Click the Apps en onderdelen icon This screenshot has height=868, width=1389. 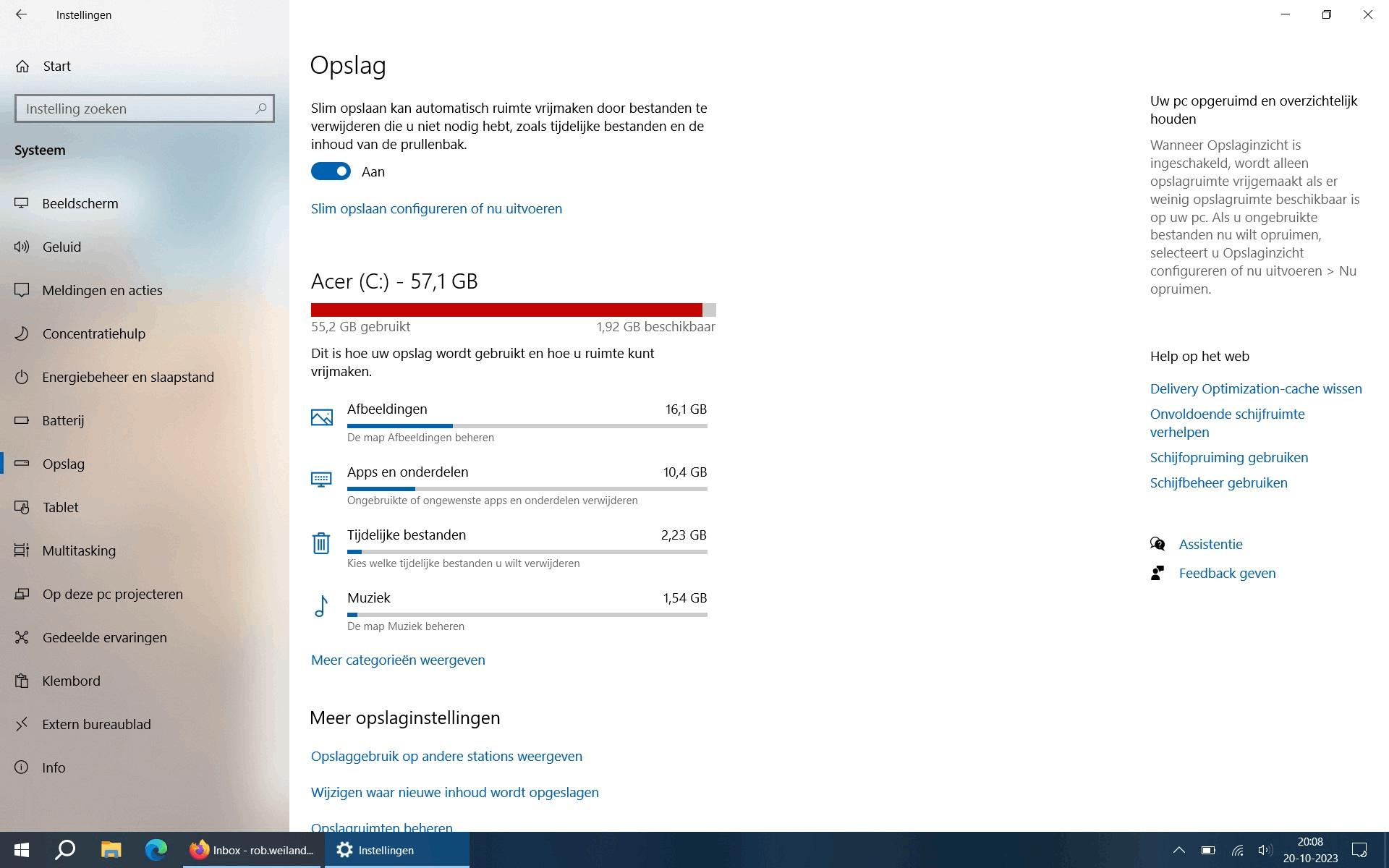click(321, 480)
